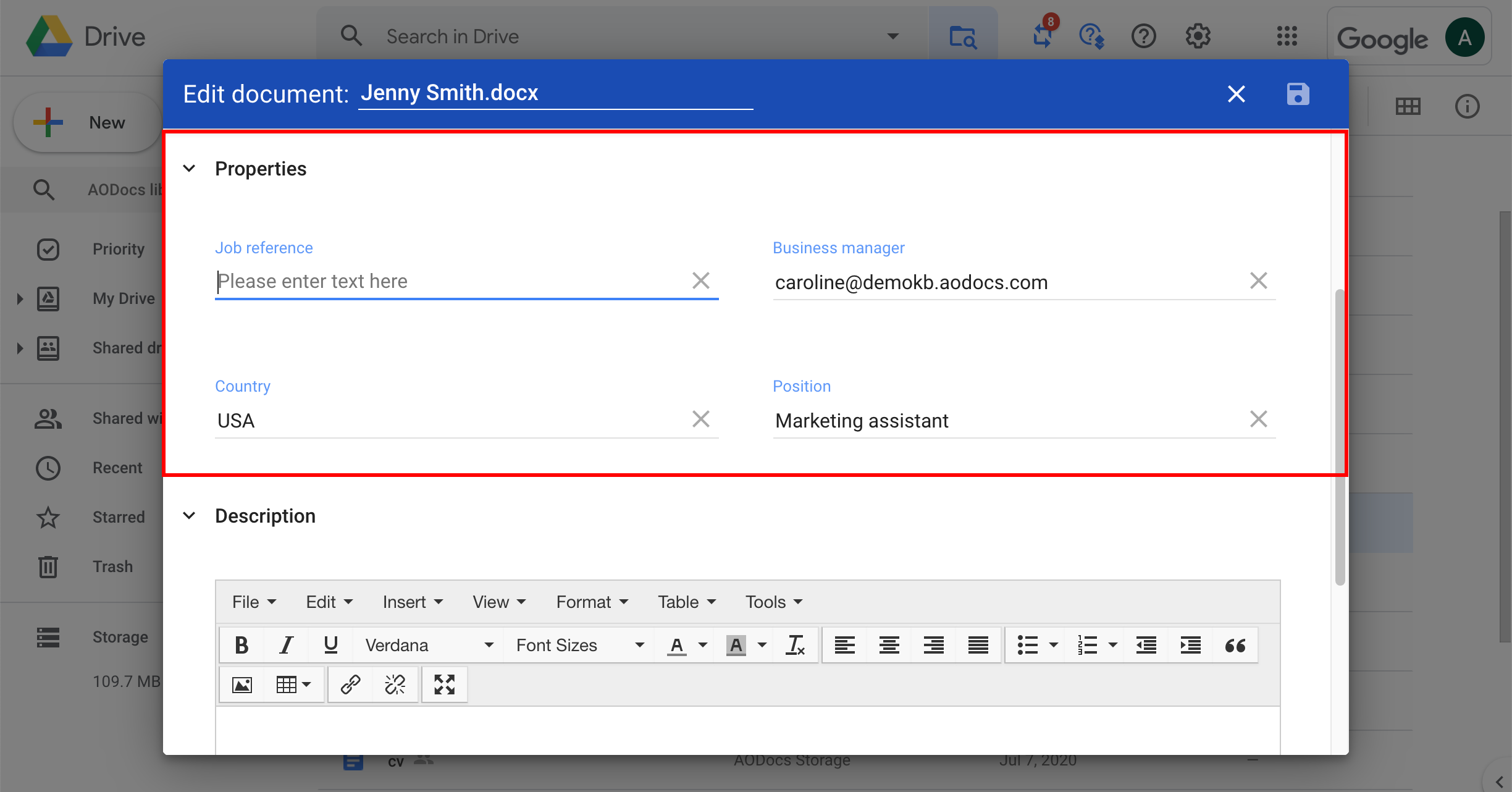Click inside the description text area
1512x792 pixels.
coord(747,730)
